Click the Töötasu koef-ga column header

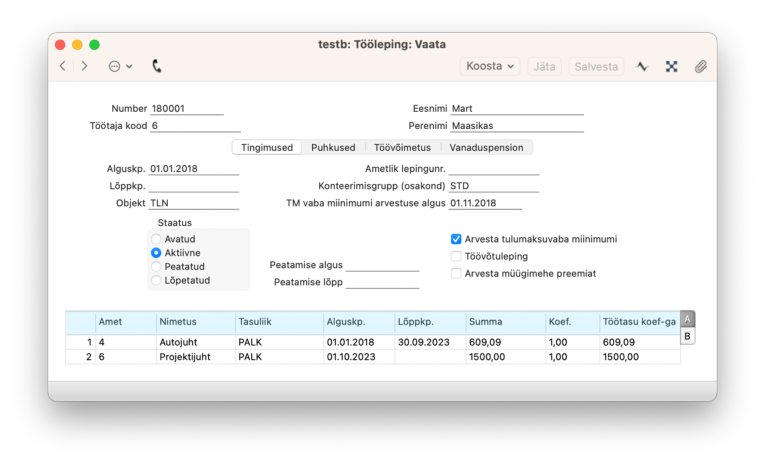click(640, 322)
